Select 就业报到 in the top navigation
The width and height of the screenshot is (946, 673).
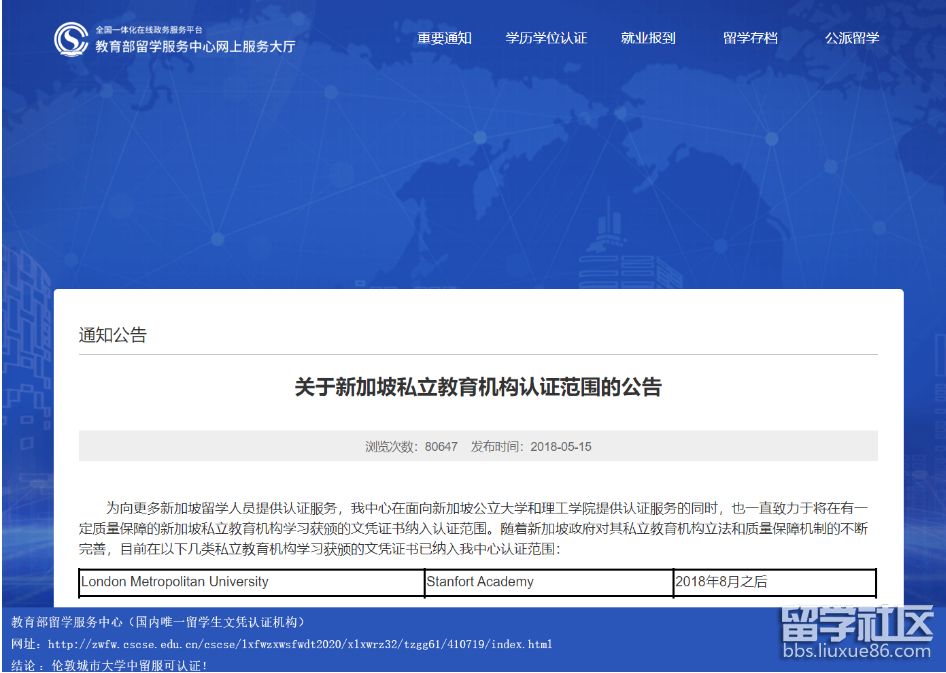click(648, 38)
